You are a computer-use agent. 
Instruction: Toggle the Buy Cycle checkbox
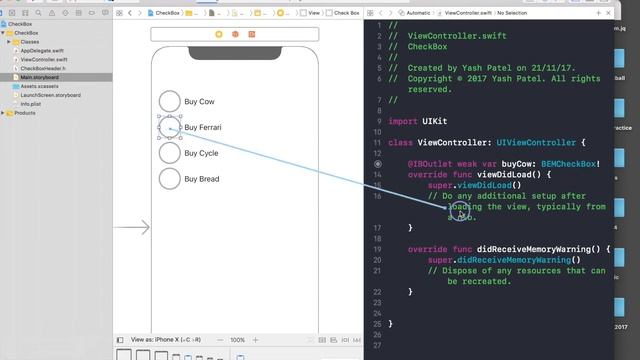coord(169,153)
